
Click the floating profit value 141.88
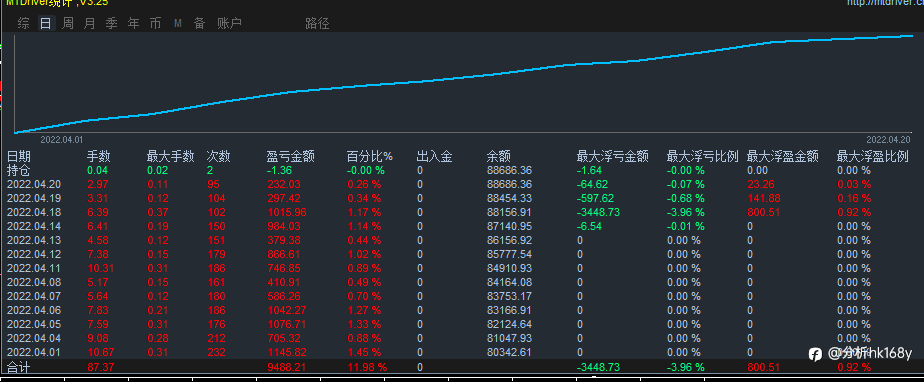click(x=763, y=198)
